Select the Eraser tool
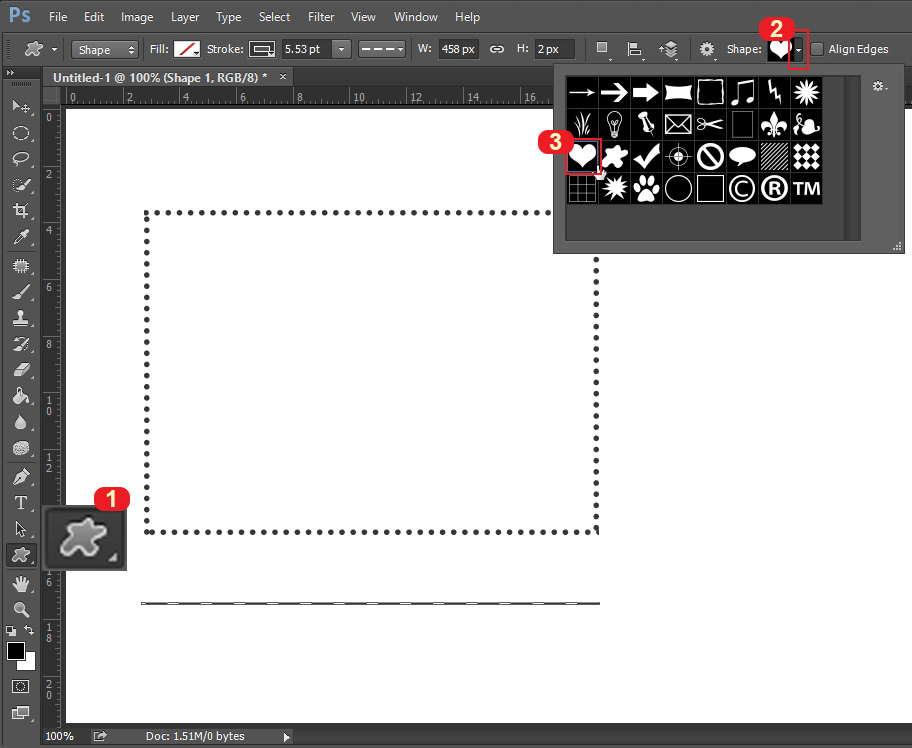 (21, 370)
